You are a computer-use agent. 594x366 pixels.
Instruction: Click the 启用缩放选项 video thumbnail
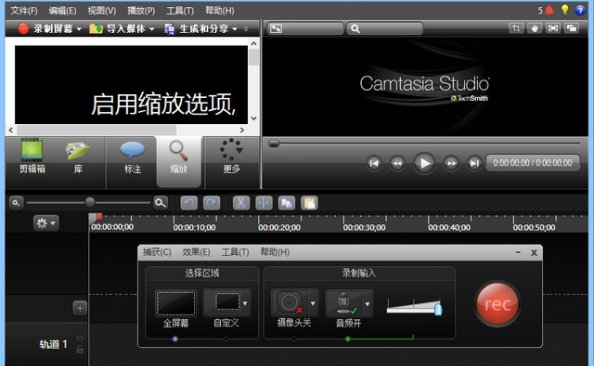tap(131, 85)
